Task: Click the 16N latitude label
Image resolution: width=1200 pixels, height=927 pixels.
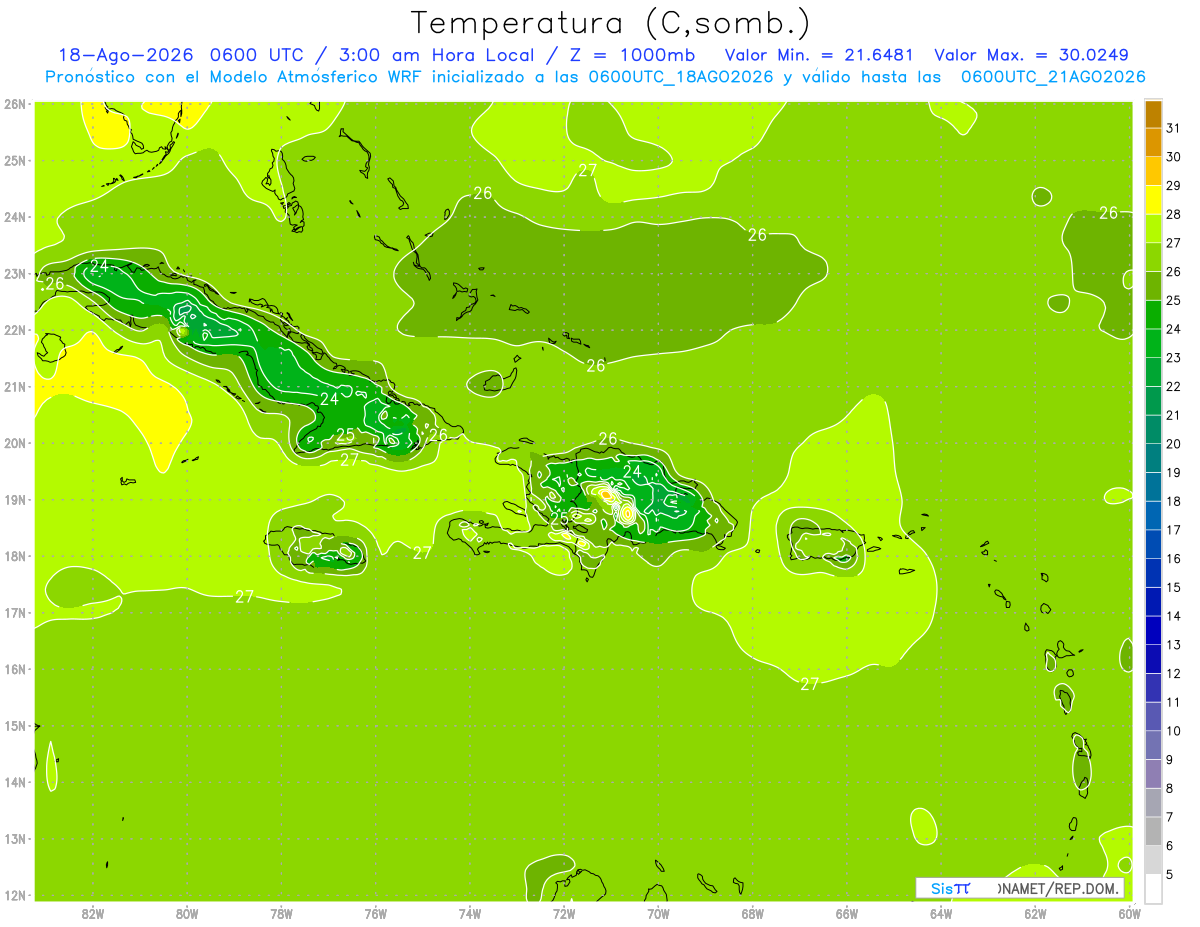Action: [14, 669]
